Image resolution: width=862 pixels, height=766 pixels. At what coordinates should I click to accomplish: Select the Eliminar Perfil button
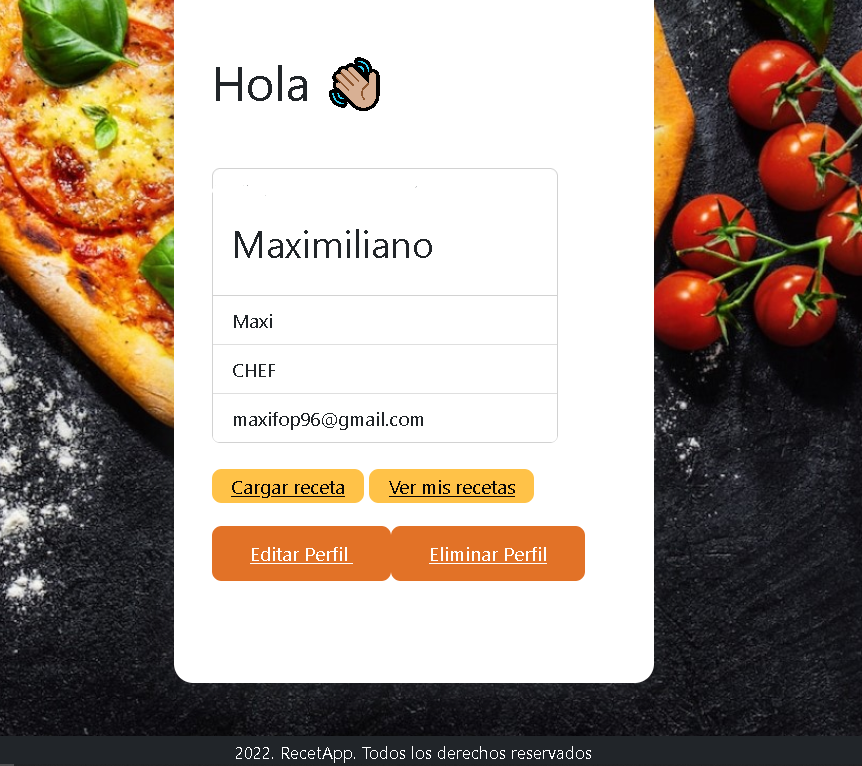[x=488, y=553]
